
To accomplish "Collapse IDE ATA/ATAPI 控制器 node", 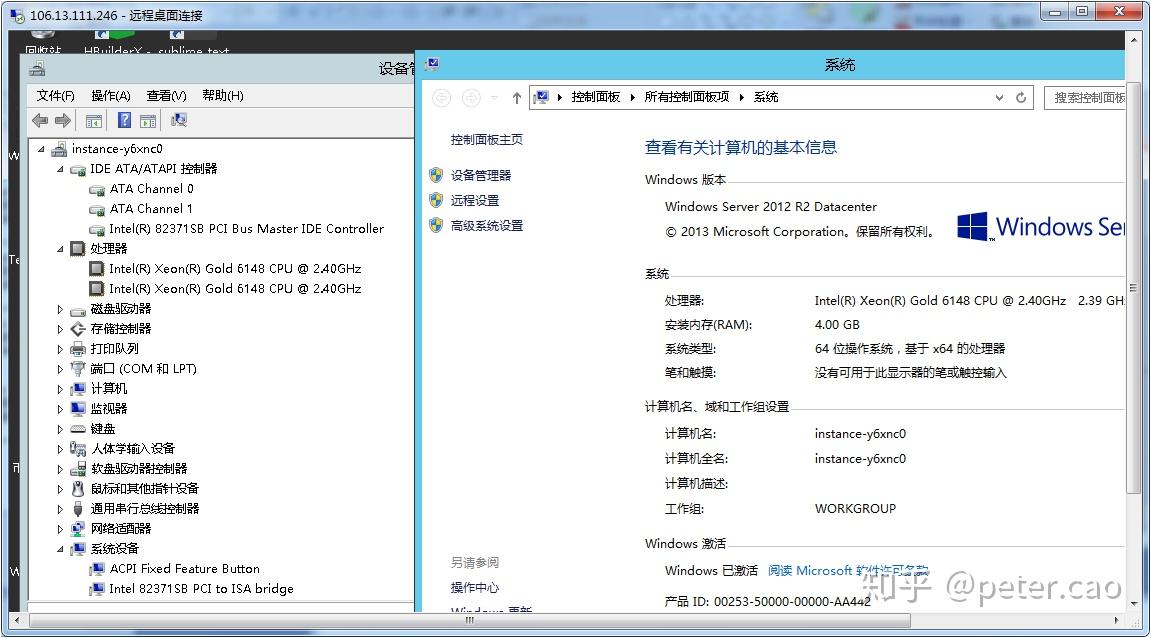I will (61, 170).
